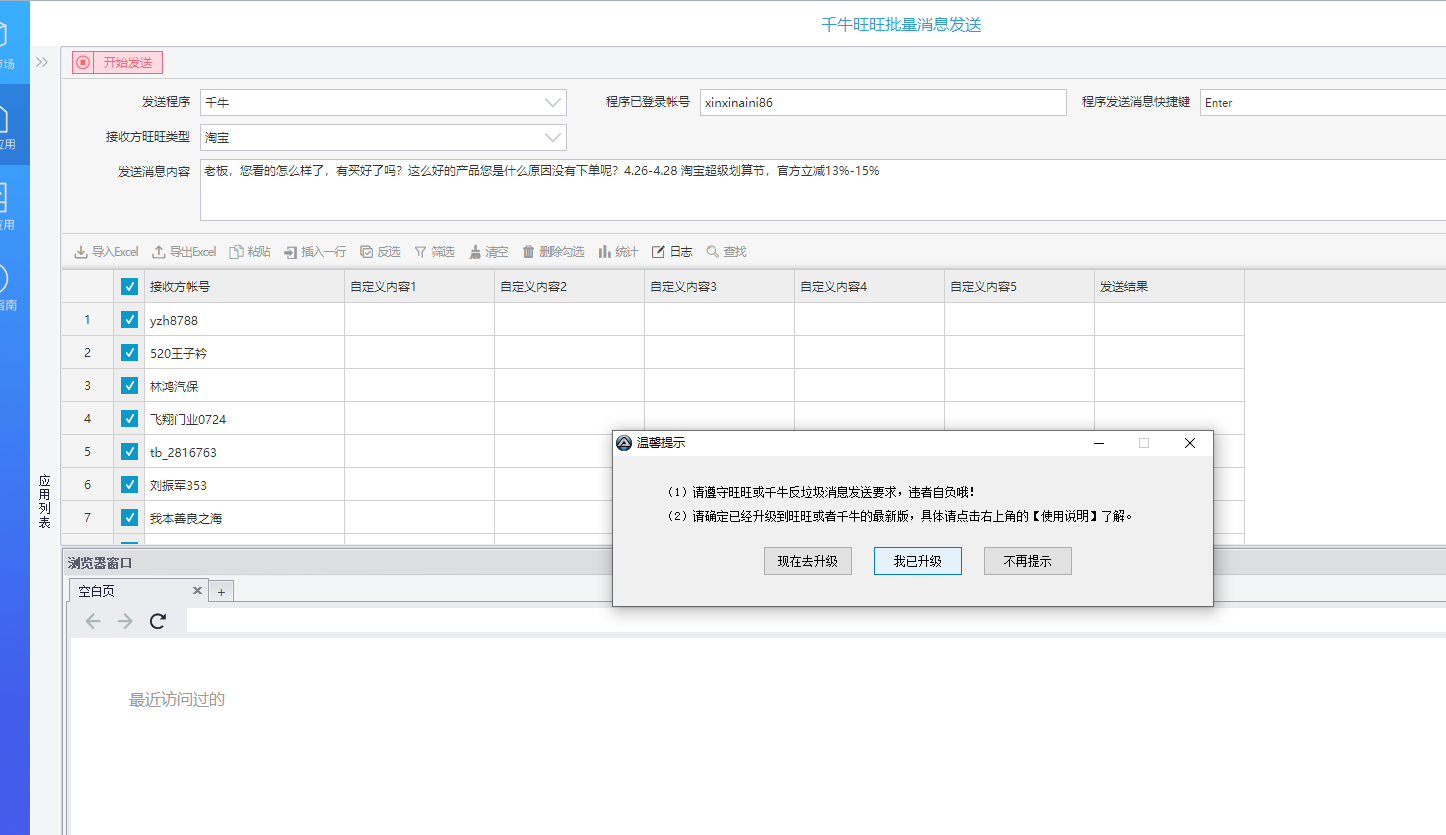Uncheck the checkbox for 林鸿汽保
Image resolution: width=1446 pixels, height=835 pixels.
tap(129, 386)
